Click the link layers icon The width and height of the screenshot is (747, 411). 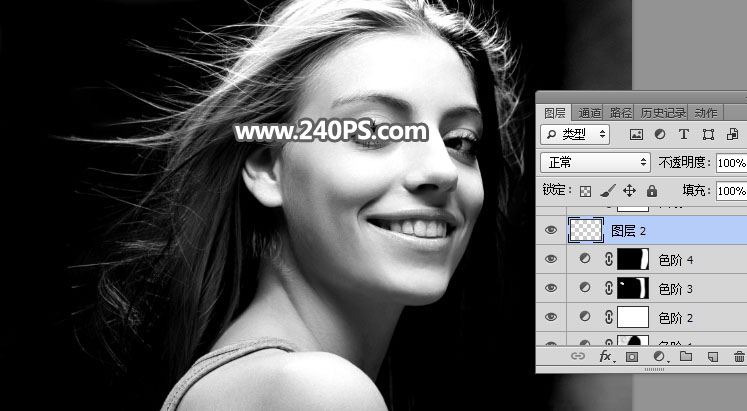click(578, 356)
